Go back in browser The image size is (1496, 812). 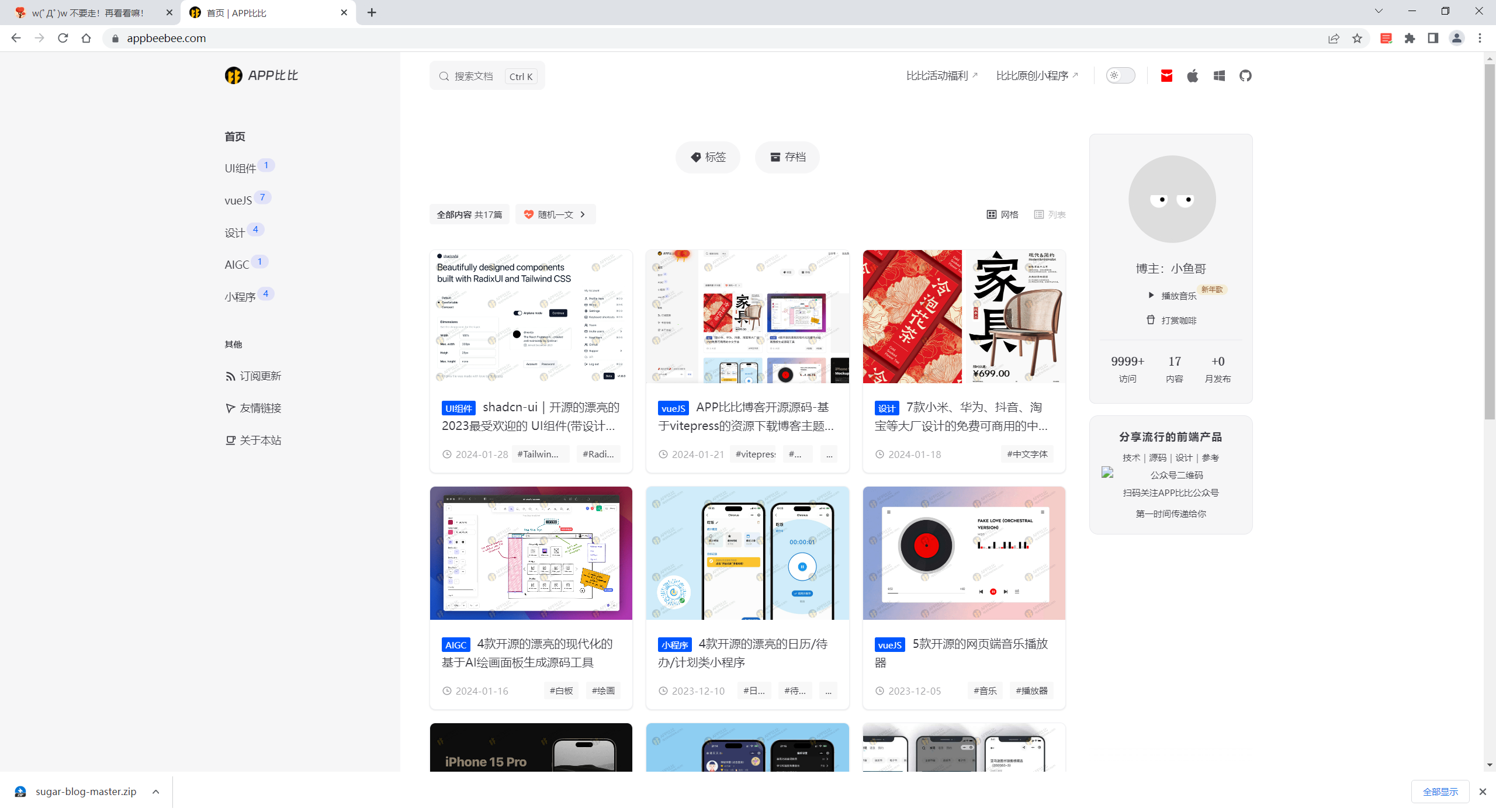(16, 38)
